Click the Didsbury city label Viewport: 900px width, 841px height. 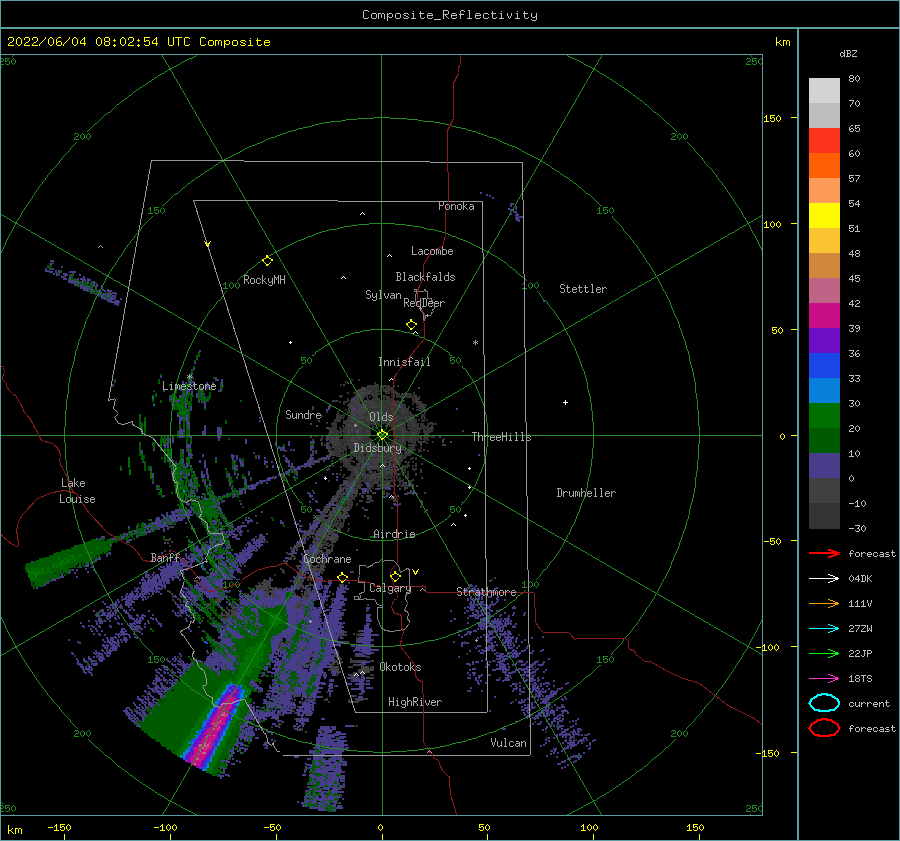click(378, 448)
